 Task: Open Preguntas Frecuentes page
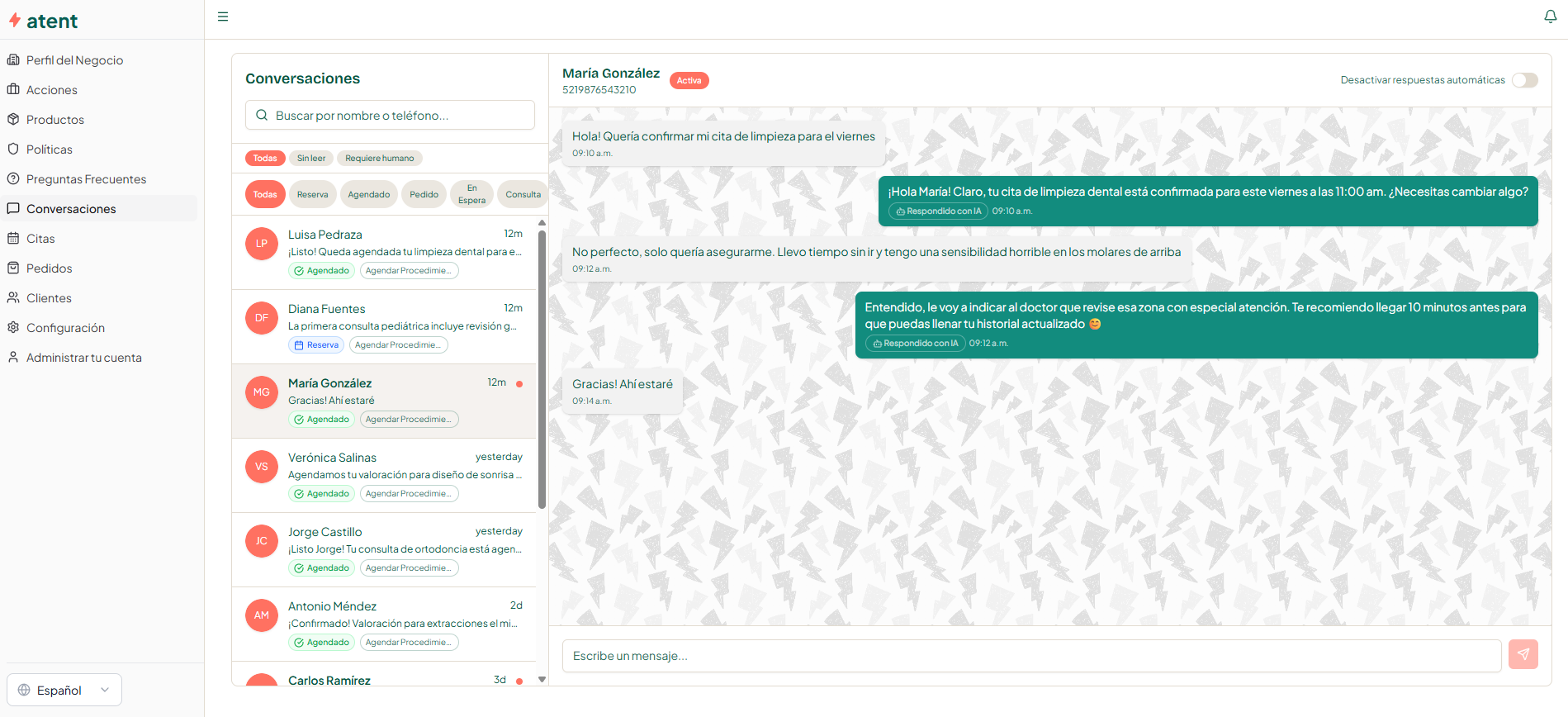tap(86, 179)
